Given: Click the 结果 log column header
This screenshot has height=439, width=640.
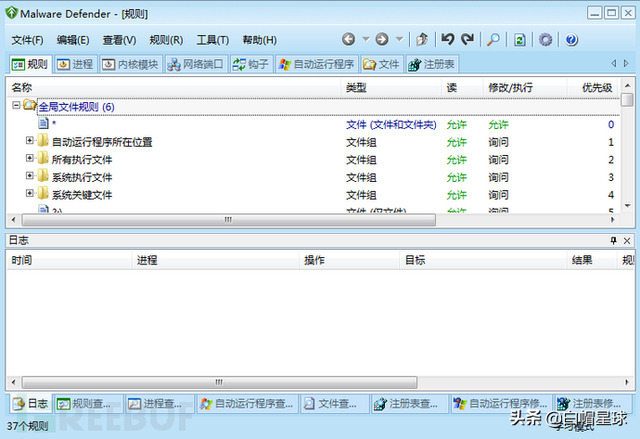Looking at the screenshot, I should point(592,260).
